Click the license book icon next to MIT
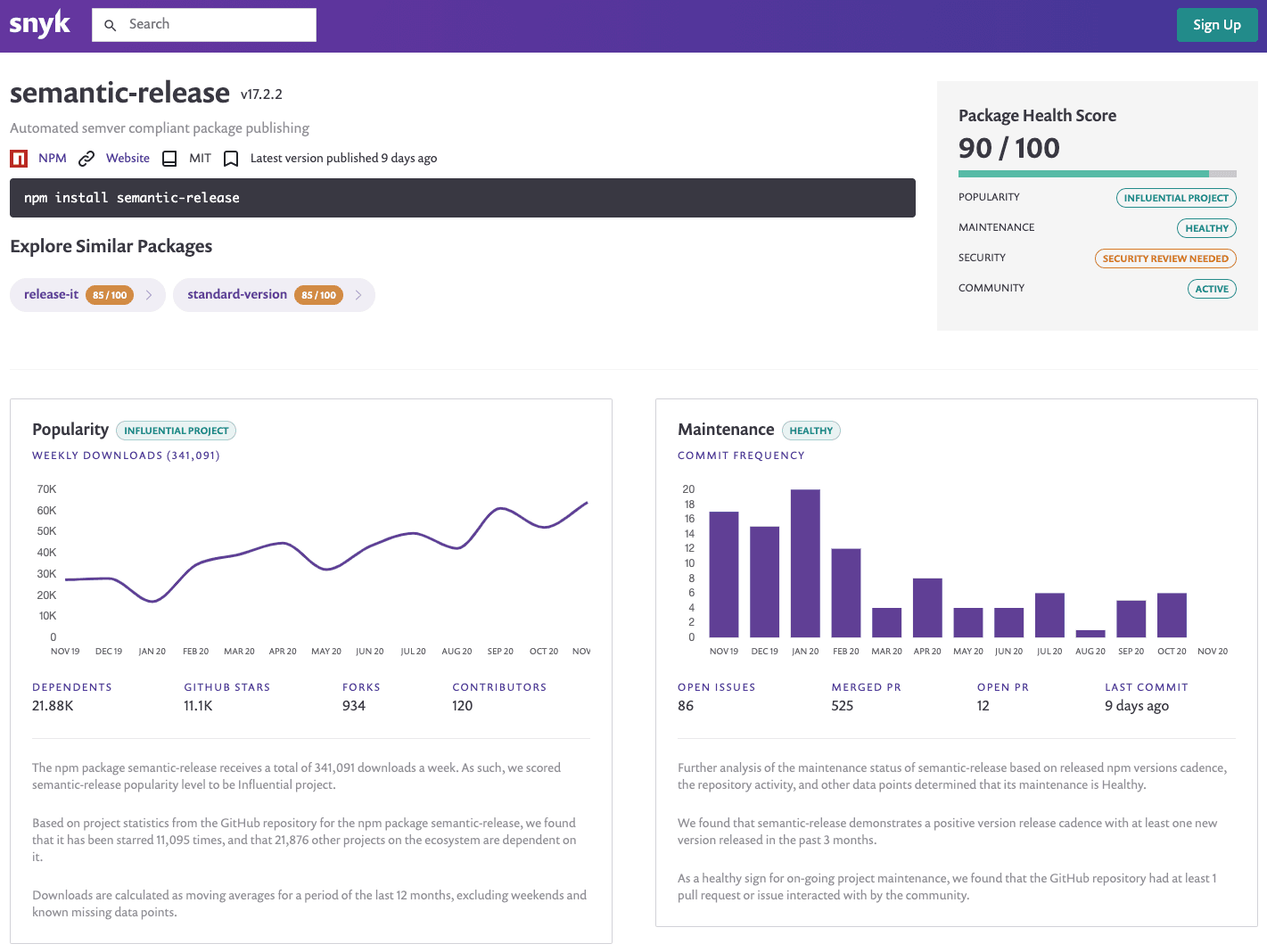 (169, 159)
